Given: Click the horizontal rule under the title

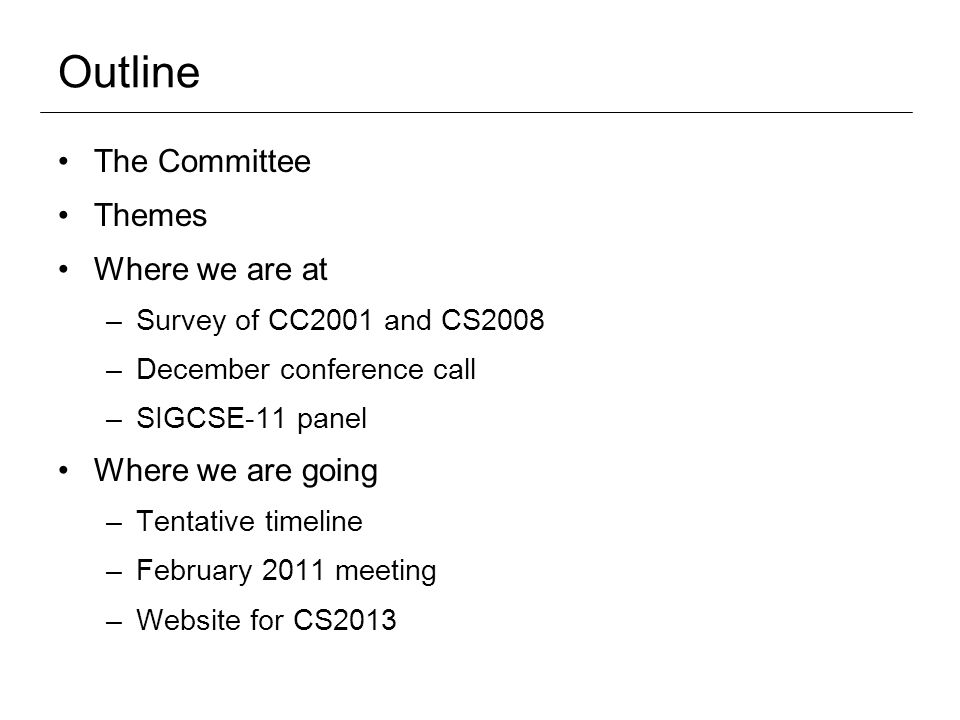Looking at the screenshot, I should (x=476, y=113).
